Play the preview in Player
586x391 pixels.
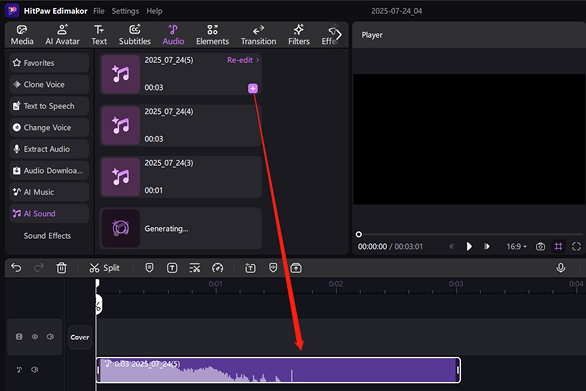(469, 246)
